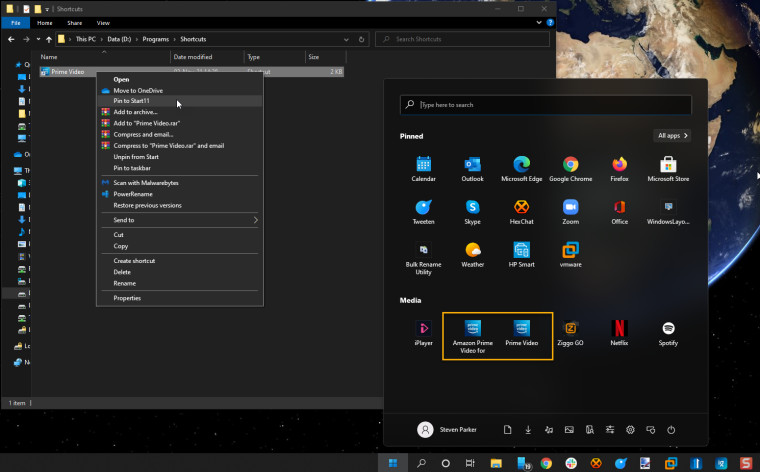Open the Calendar pinned app
This screenshot has height=472, width=760.
[423, 169]
